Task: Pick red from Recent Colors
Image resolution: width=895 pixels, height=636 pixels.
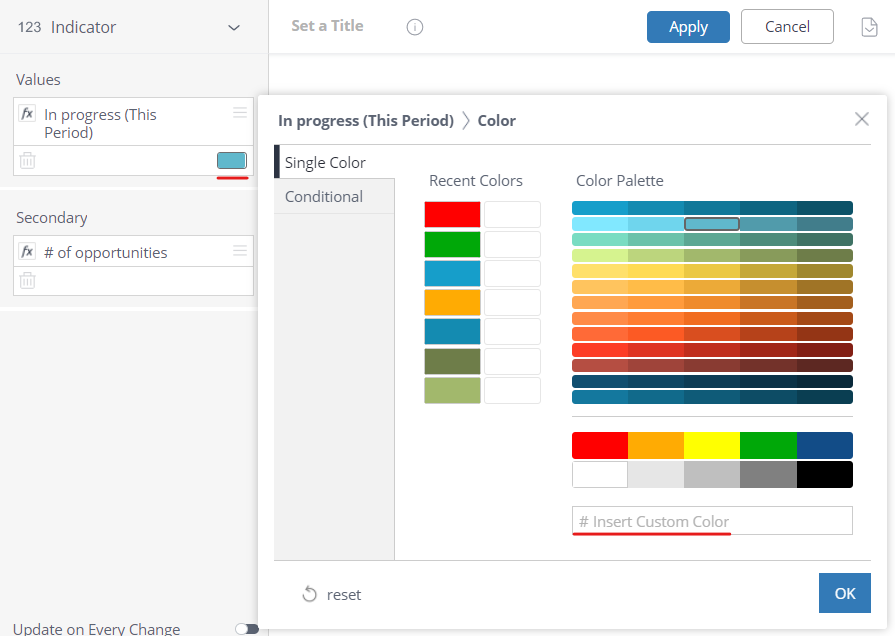Action: coord(452,215)
